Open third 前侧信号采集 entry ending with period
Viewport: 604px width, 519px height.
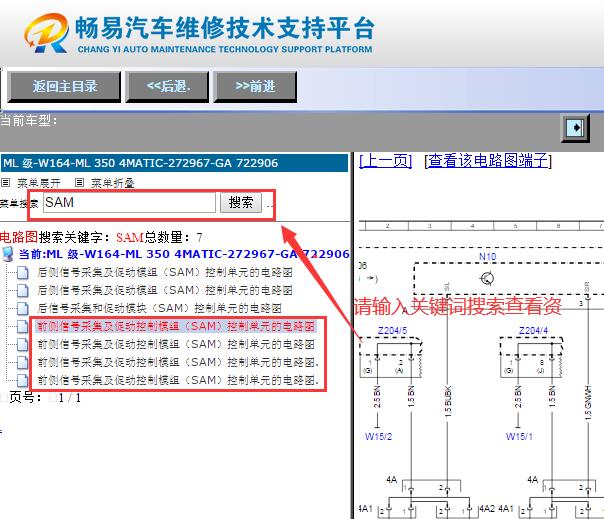pyautogui.click(x=178, y=362)
